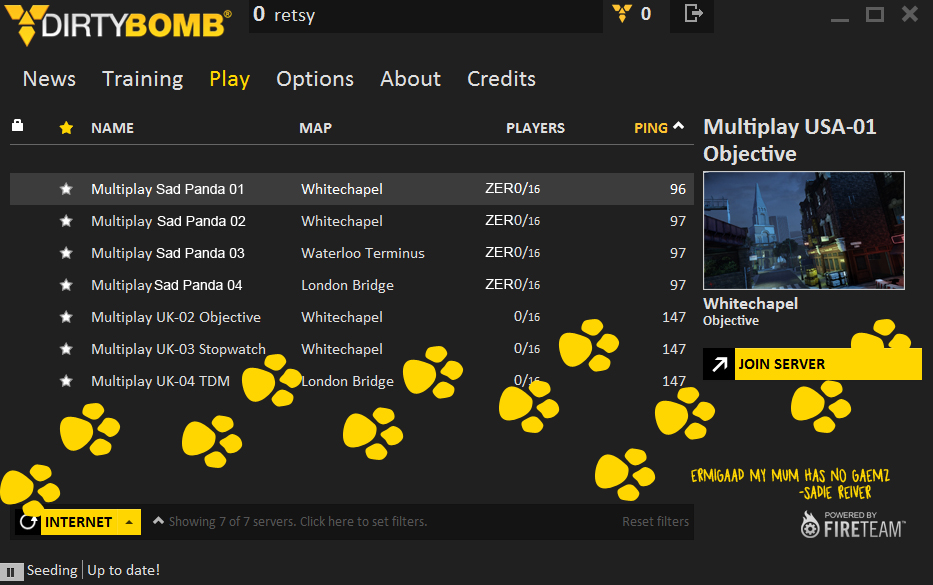The height and width of the screenshot is (585, 933).
Task: Toggle favorite star for UK-02 Objective server
Action: (x=66, y=317)
